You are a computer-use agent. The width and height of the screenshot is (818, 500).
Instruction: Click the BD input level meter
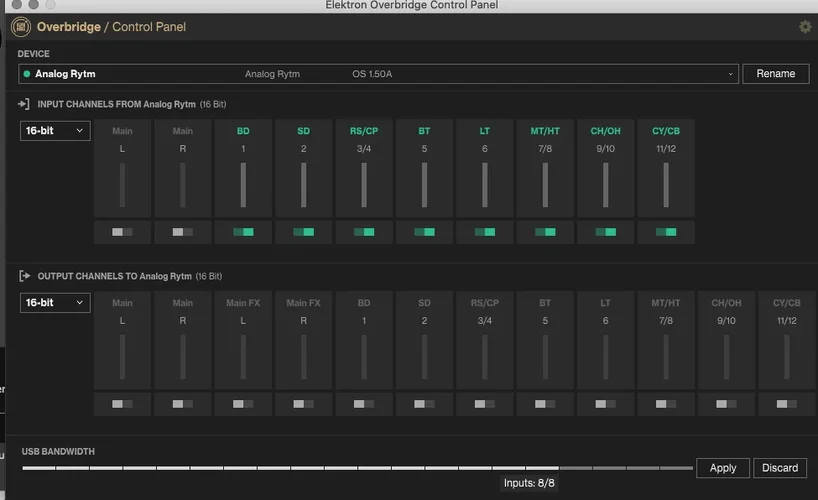pyautogui.click(x=243, y=185)
